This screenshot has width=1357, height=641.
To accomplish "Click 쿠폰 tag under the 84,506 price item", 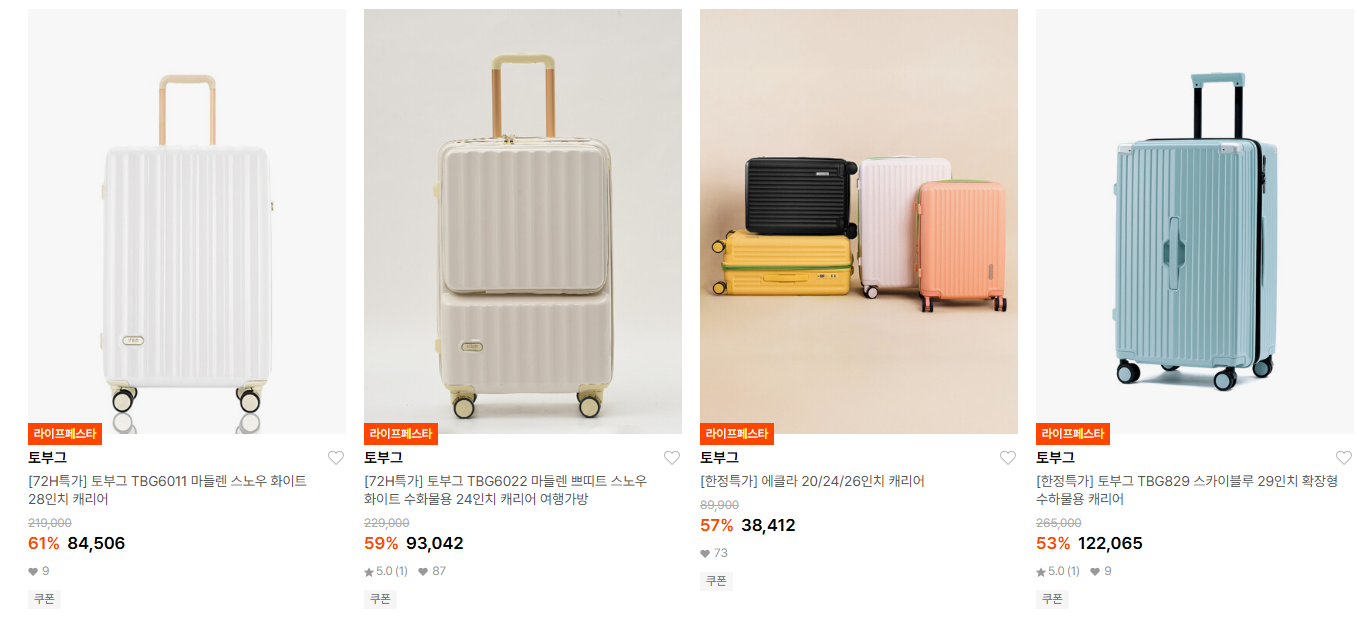I will tap(44, 599).
